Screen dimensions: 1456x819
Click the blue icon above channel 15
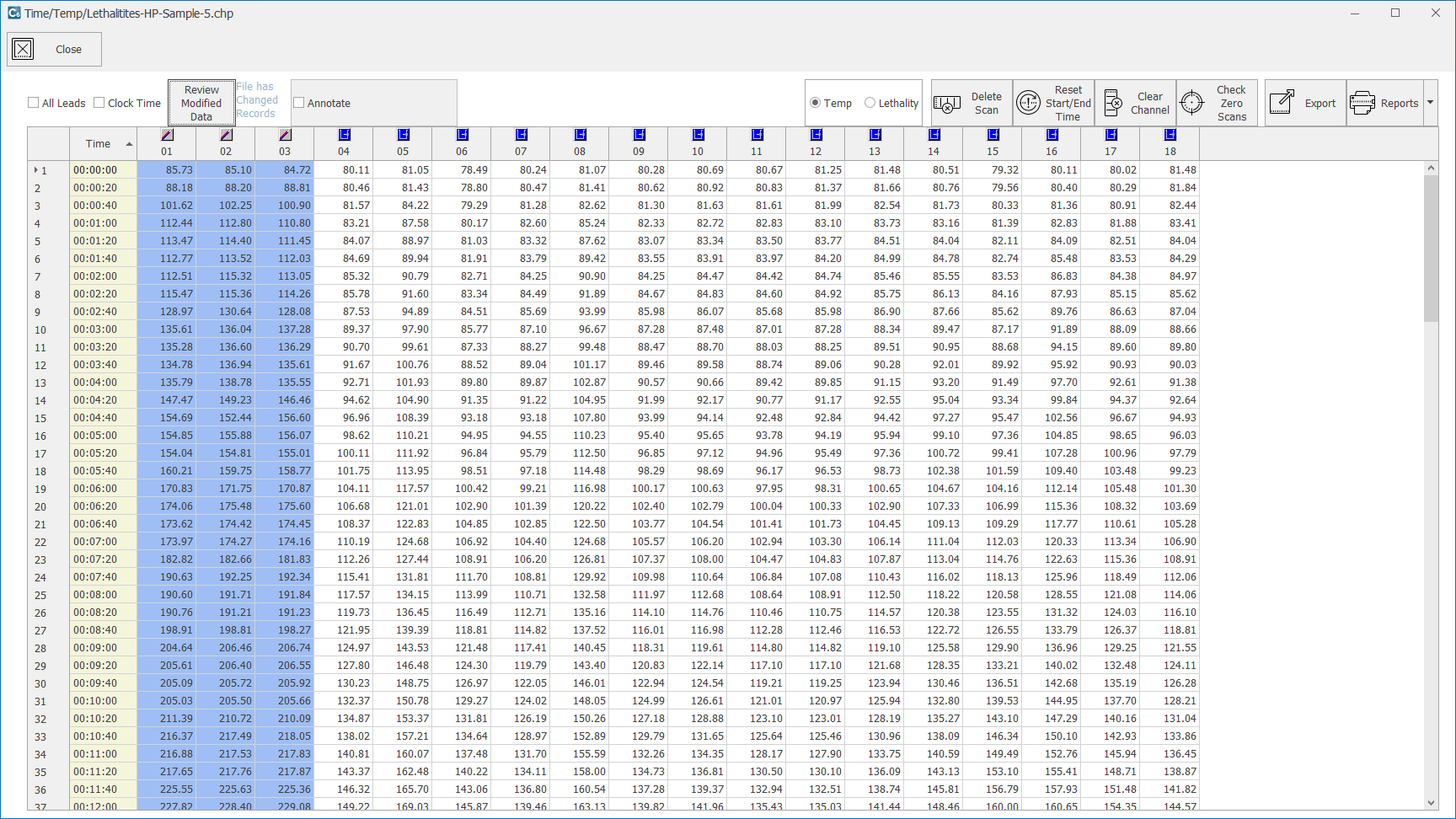click(993, 135)
